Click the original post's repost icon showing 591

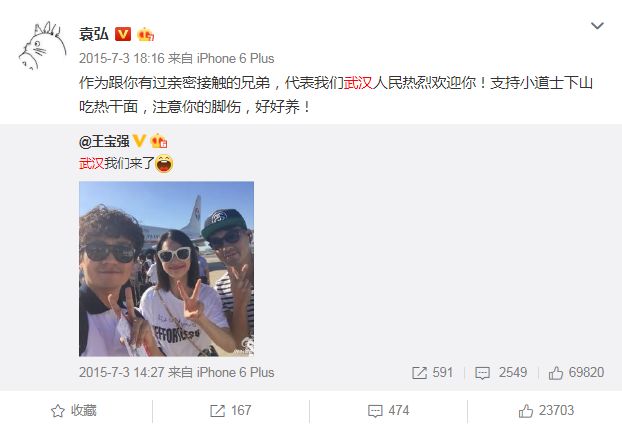point(432,372)
